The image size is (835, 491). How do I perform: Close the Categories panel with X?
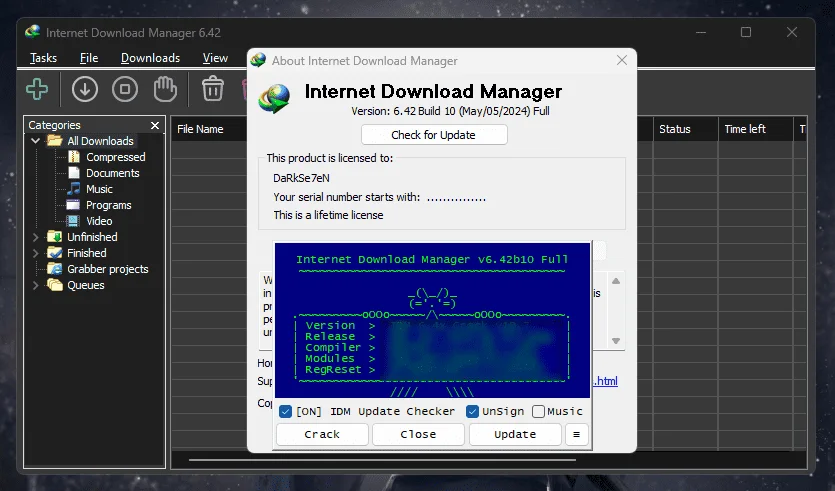155,125
